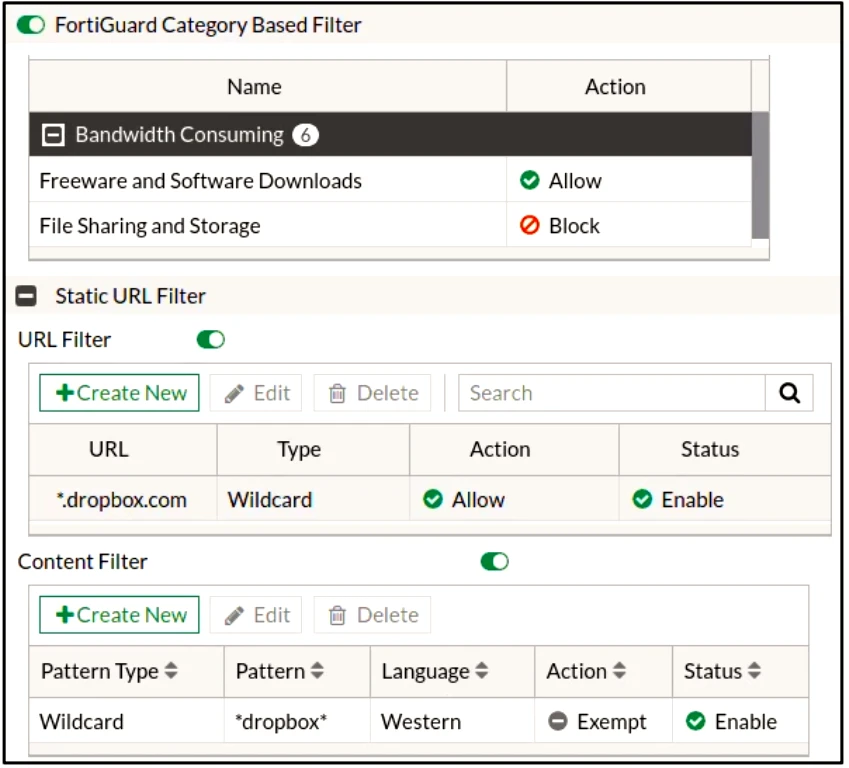This screenshot has width=849, height=768.
Task: Click the Exempt icon in Content Filter row
Action: coord(558,722)
